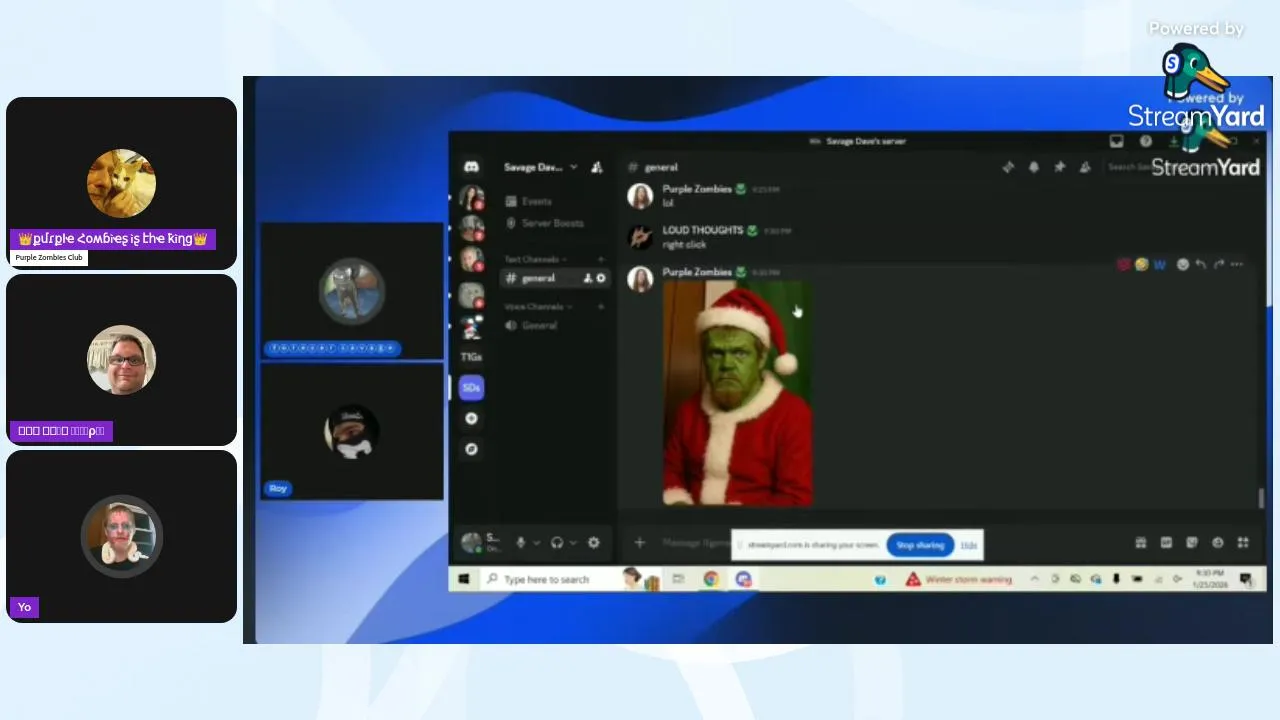Collapse the Text Channels category
The height and width of the screenshot is (720, 1280).
[x=536, y=259]
